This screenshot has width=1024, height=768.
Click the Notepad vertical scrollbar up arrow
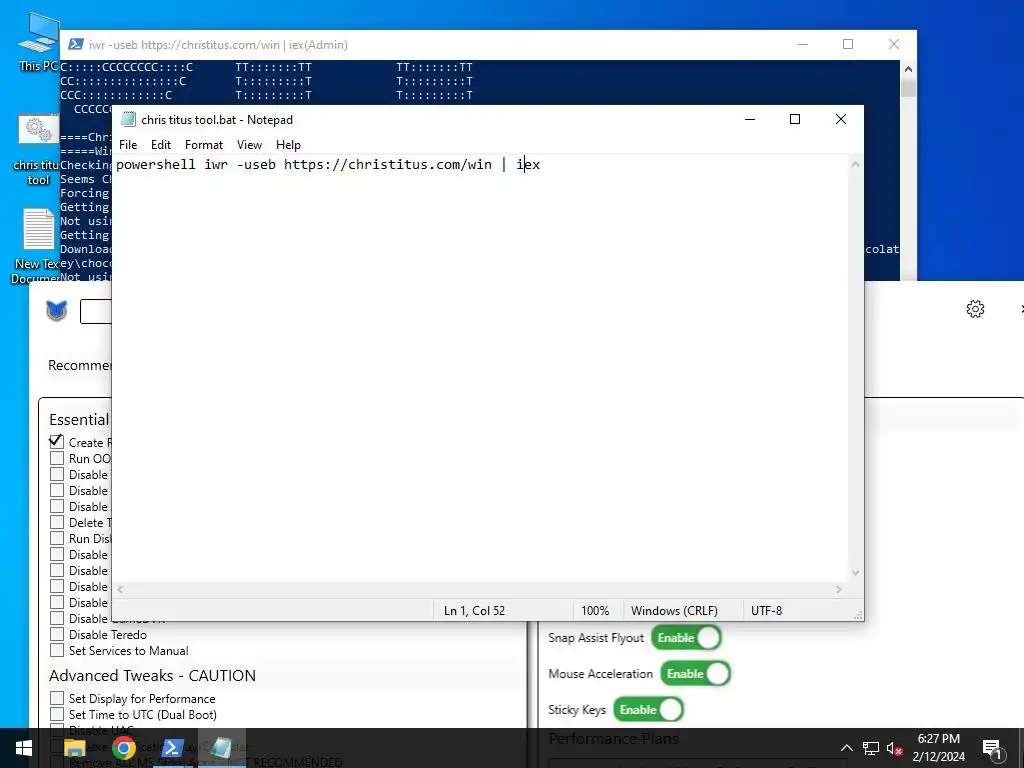(x=856, y=164)
